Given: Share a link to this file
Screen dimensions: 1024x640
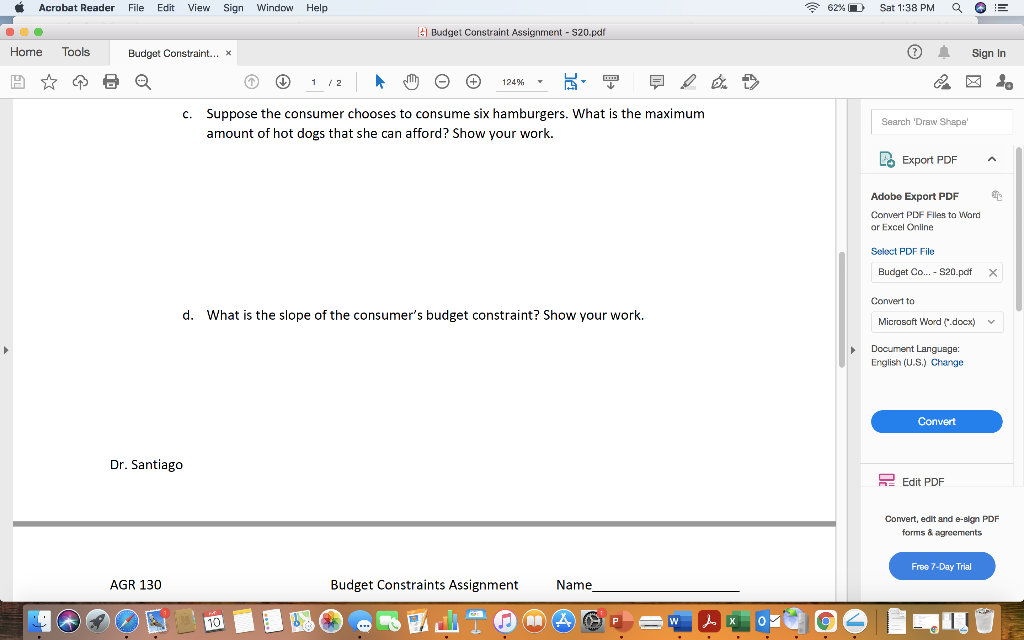Looking at the screenshot, I should [943, 82].
